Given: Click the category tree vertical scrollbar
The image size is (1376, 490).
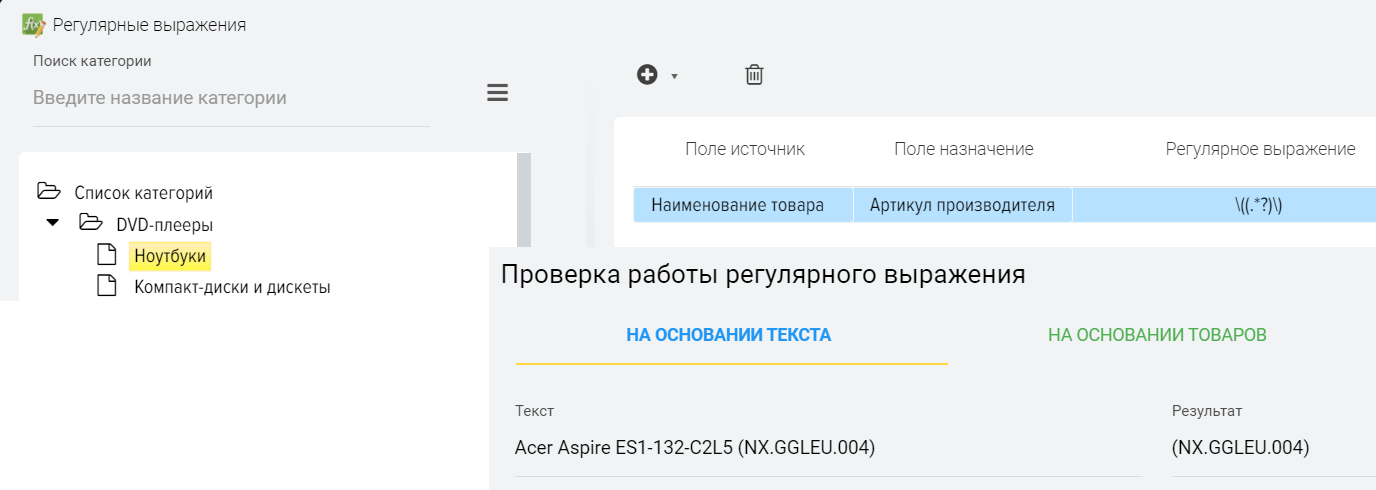Looking at the screenshot, I should 523,200.
